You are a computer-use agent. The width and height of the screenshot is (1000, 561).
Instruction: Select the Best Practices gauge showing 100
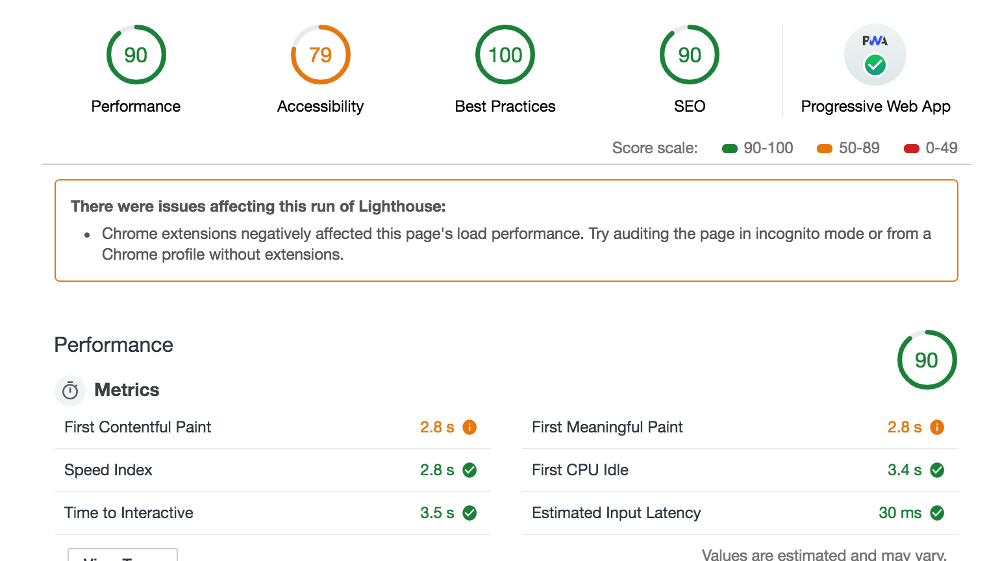click(505, 55)
